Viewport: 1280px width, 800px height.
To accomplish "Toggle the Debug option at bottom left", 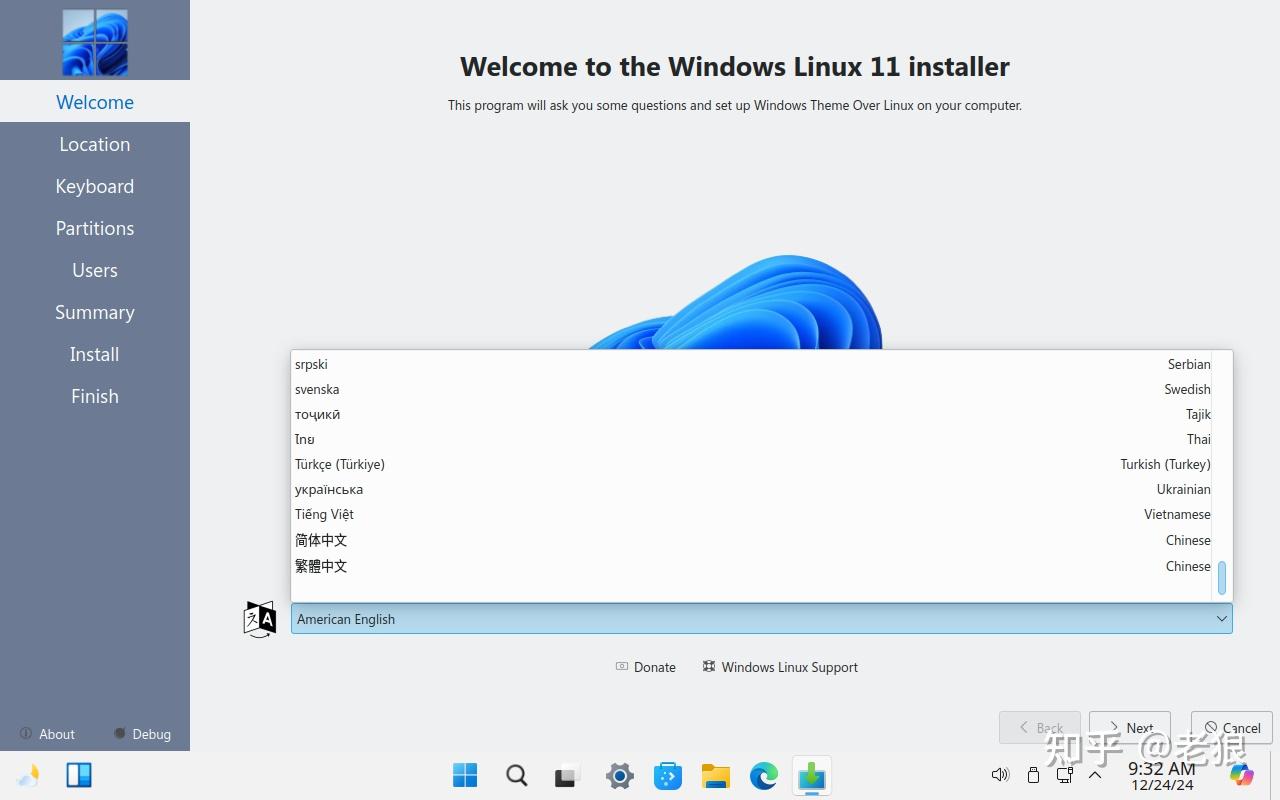I will (141, 734).
